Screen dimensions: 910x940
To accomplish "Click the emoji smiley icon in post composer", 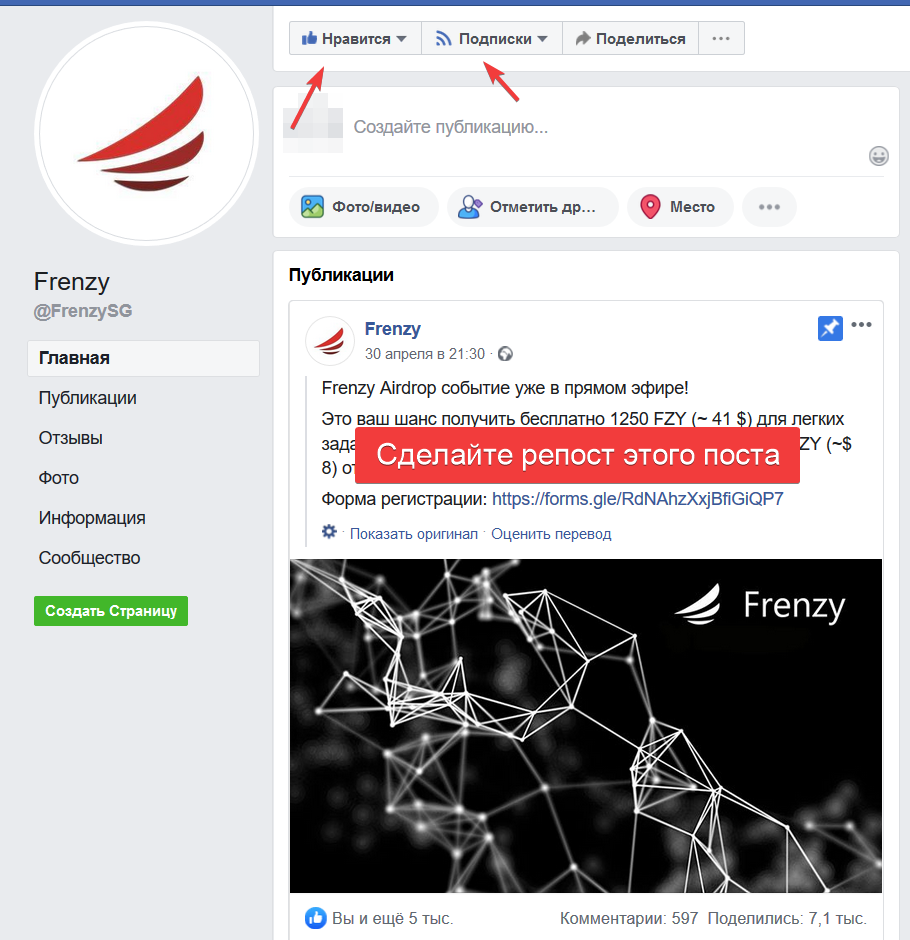I will tap(878, 156).
